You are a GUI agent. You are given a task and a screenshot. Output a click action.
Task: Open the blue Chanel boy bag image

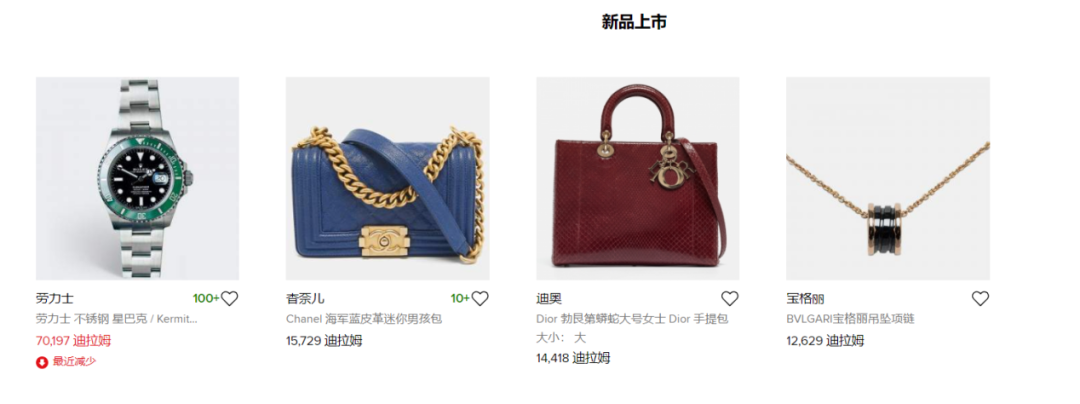point(387,178)
